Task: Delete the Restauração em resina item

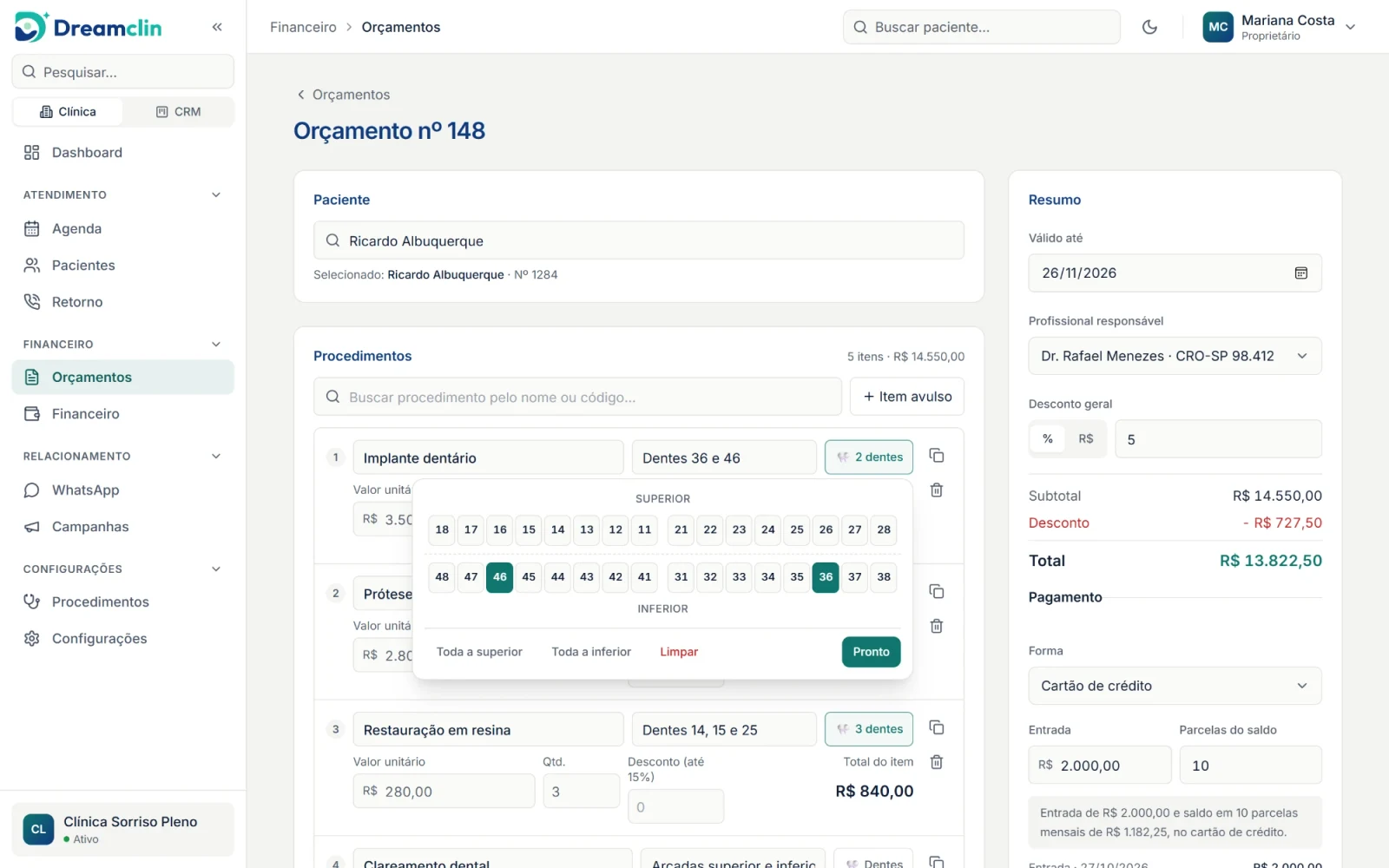Action: 936,761
